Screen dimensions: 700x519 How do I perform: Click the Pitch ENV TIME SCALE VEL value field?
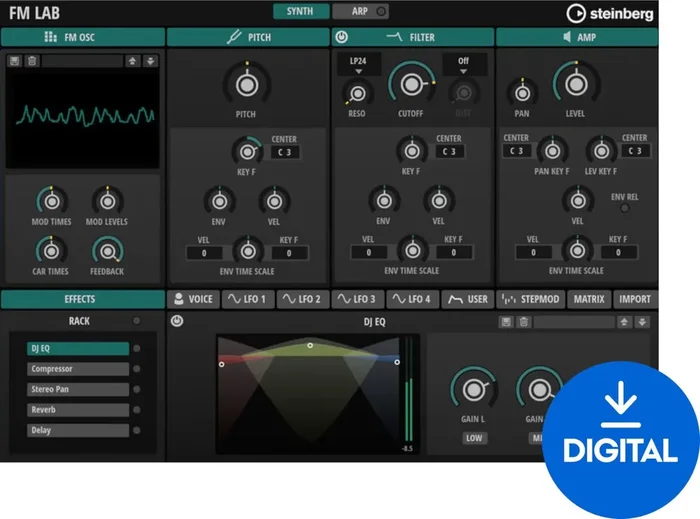[x=204, y=253]
